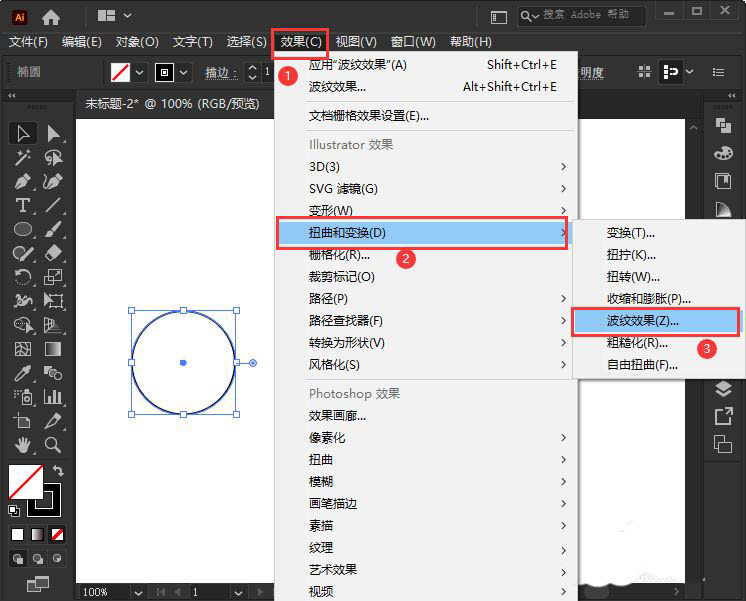
Task: Activate the Zoom magnifier tool
Action: [x=53, y=445]
